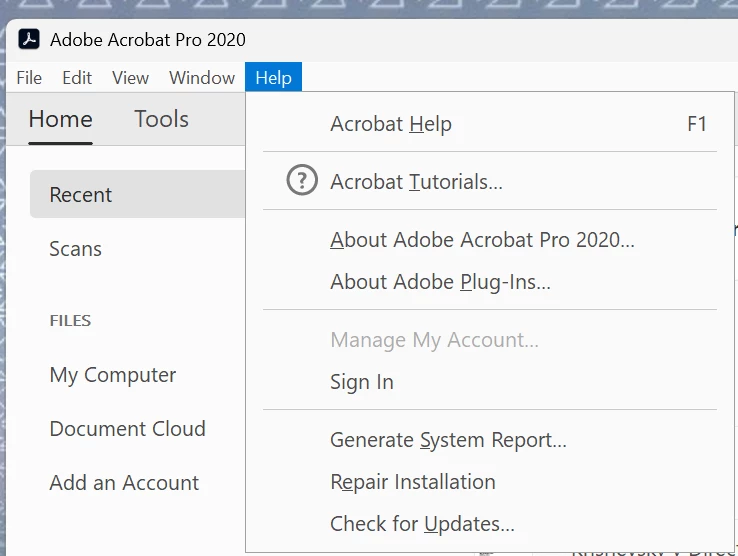Select Repair Installation
The height and width of the screenshot is (556, 738).
pos(413,482)
